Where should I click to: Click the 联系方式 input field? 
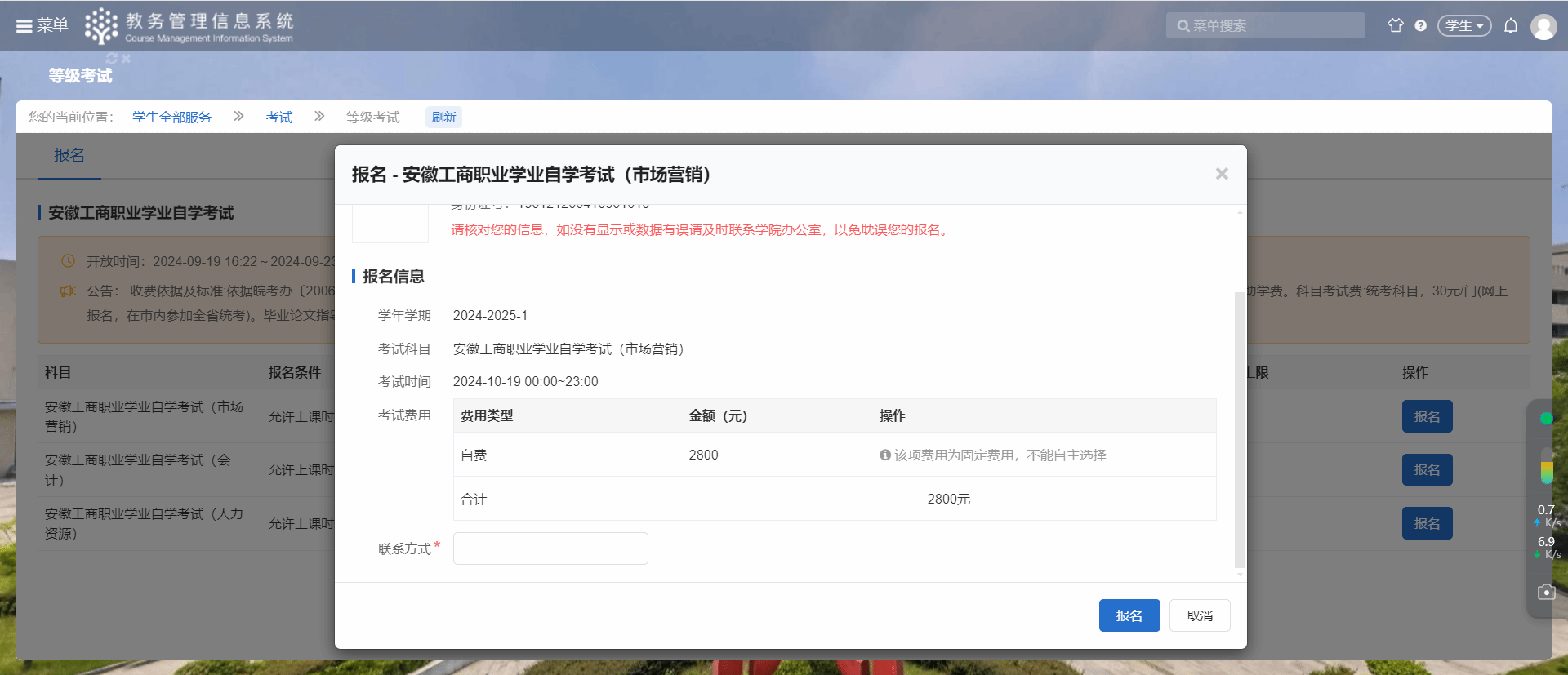coord(550,548)
